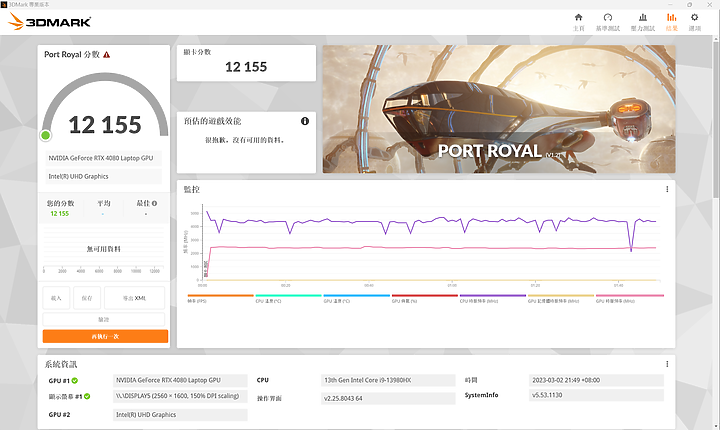Click the Intel(R) UHD Graphics field under score
720x430 pixels.
coord(104,176)
